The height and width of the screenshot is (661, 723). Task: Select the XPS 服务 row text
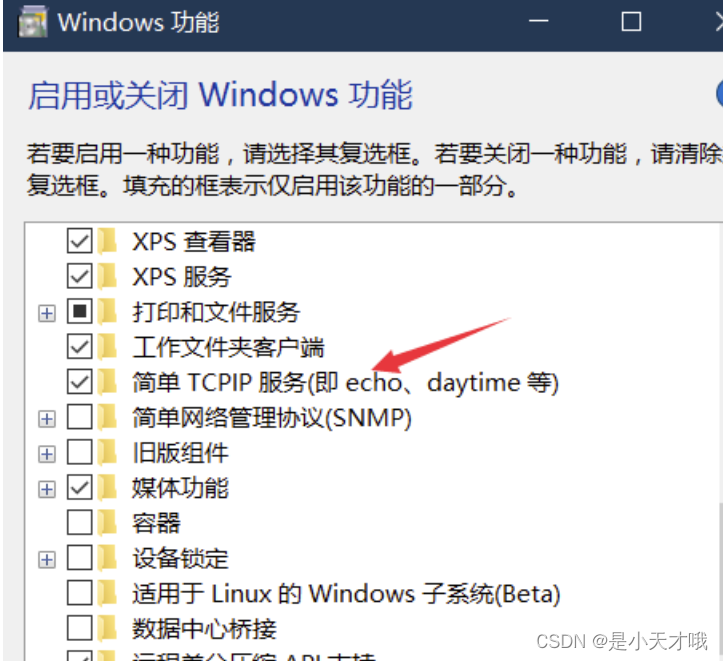point(182,277)
